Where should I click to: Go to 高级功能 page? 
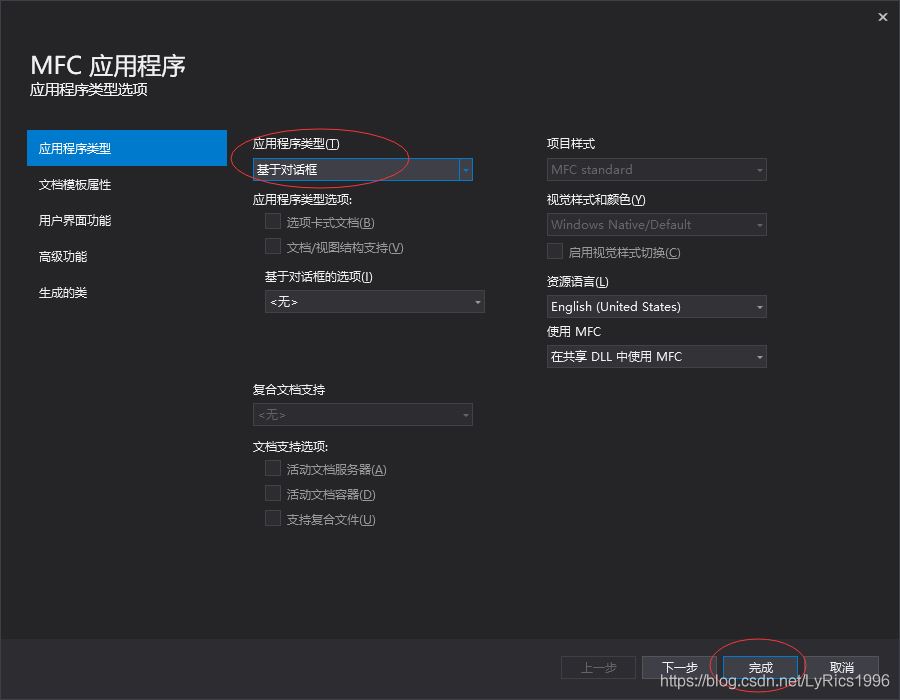[x=63, y=256]
